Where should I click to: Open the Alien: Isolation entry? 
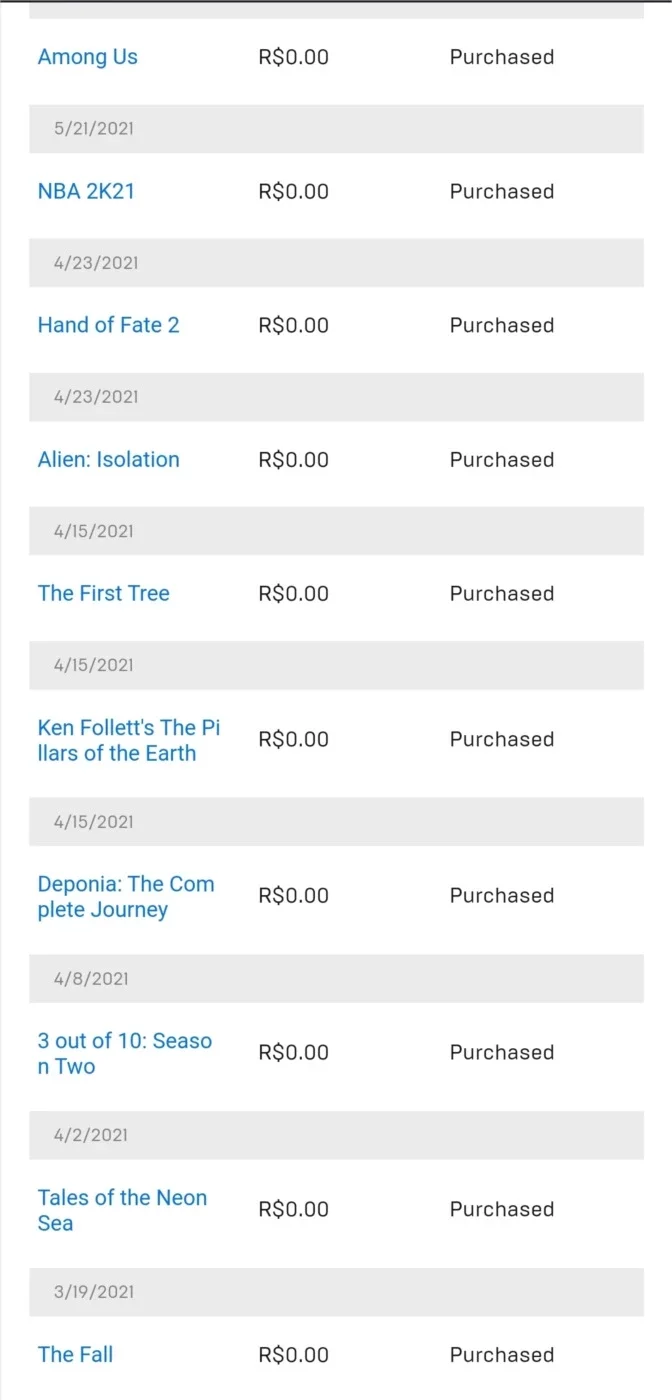tap(109, 460)
